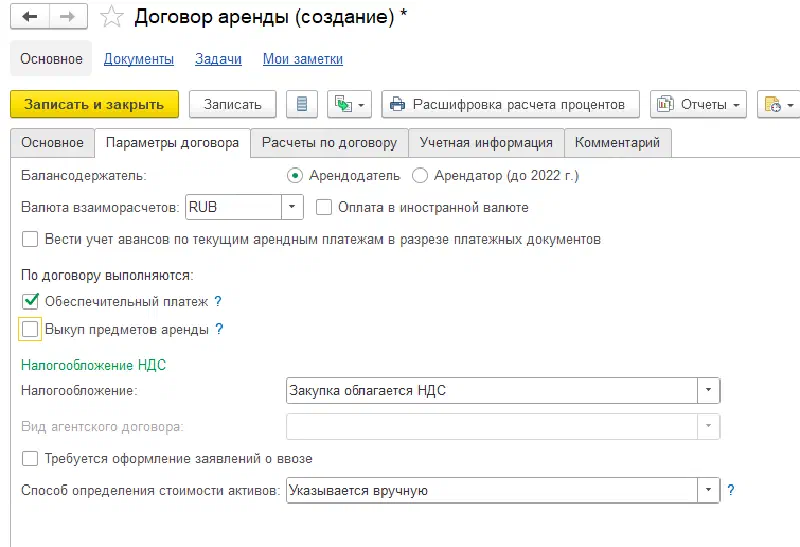This screenshot has height=547, width=800.
Task: Open the rightmost document icon dropdown in toolbar
Action: pos(779,104)
